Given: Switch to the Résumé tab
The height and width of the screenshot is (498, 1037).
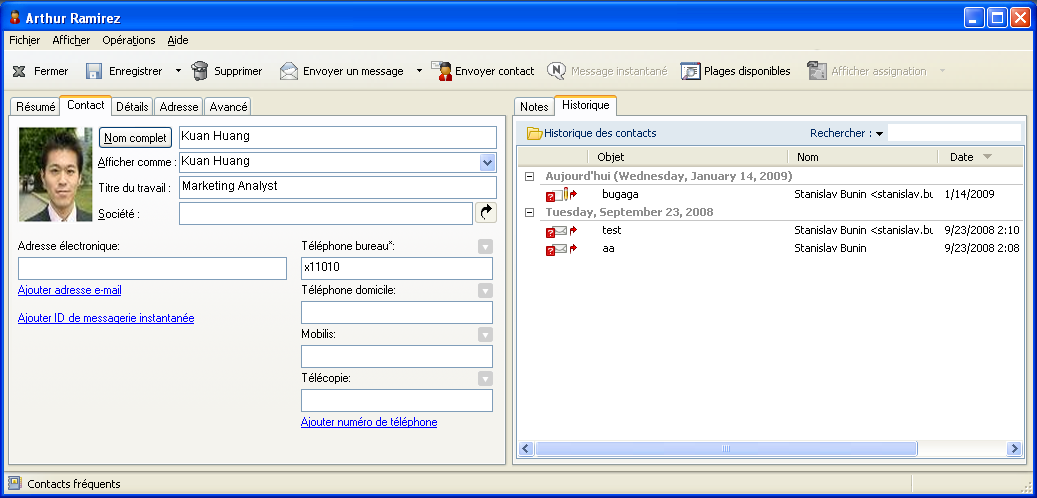Looking at the screenshot, I should coord(36,106).
